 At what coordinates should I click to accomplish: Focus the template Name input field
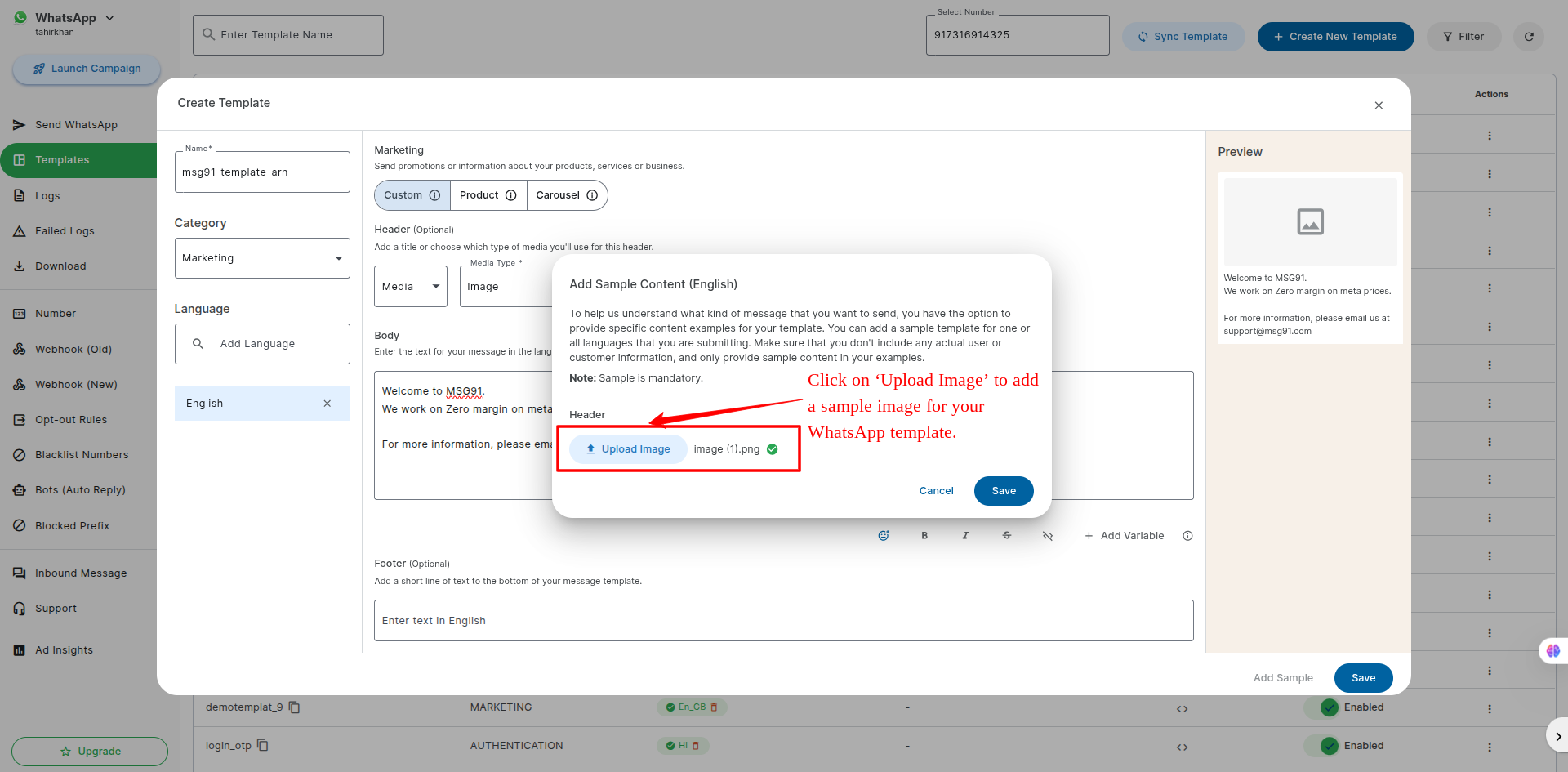(x=262, y=172)
